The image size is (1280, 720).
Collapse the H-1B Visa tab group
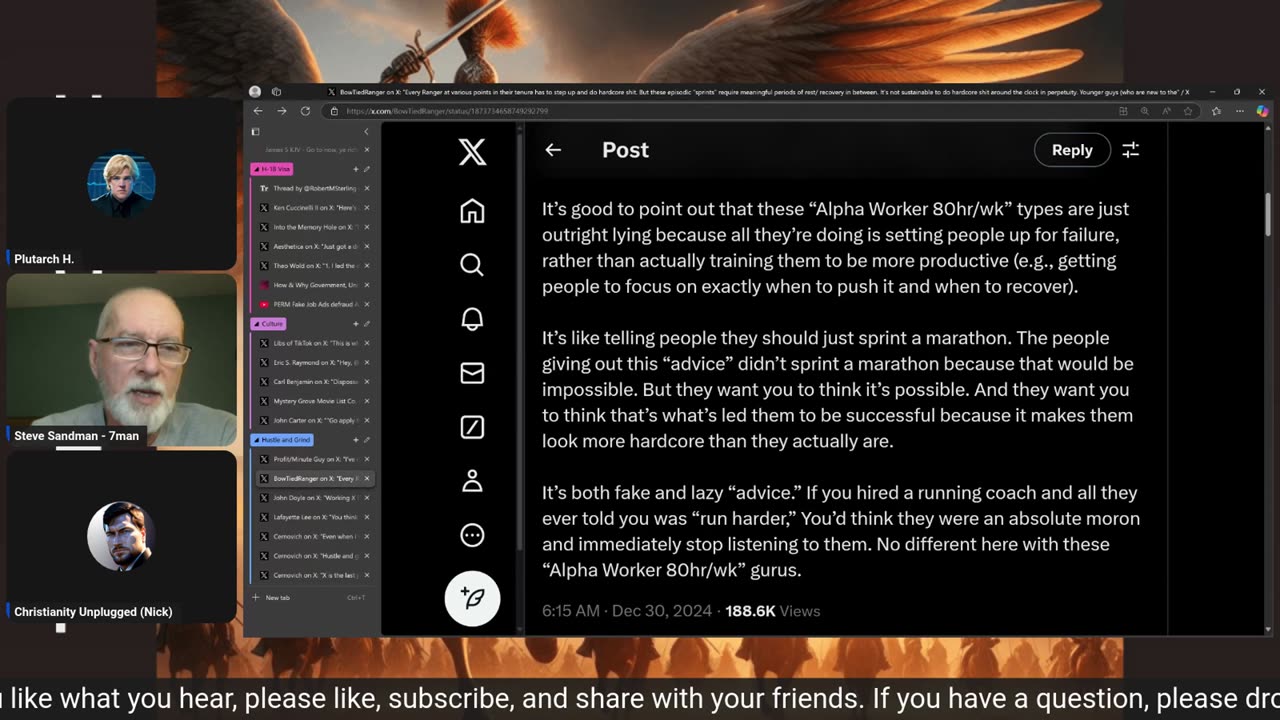coord(271,169)
